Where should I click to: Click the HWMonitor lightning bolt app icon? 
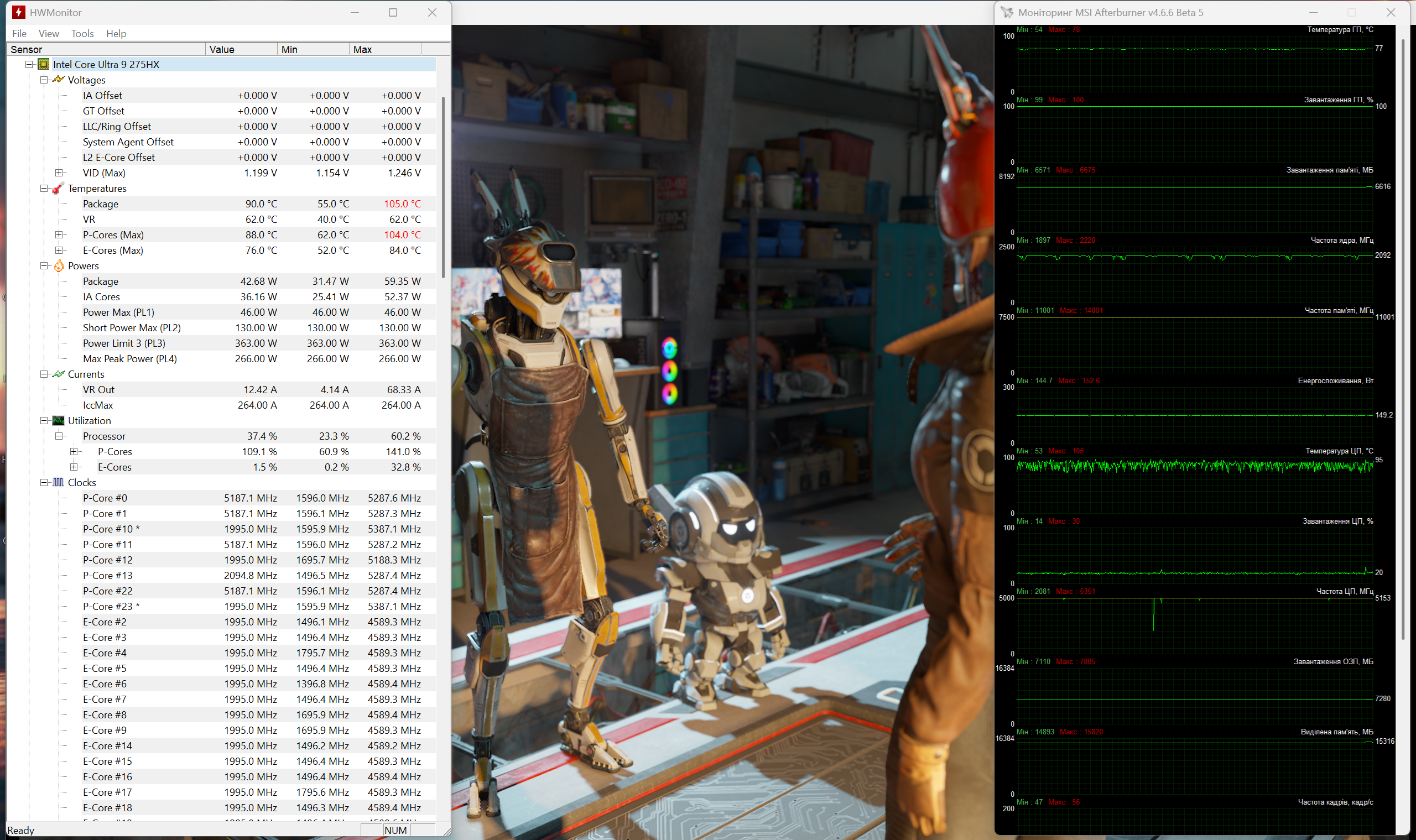tap(18, 12)
